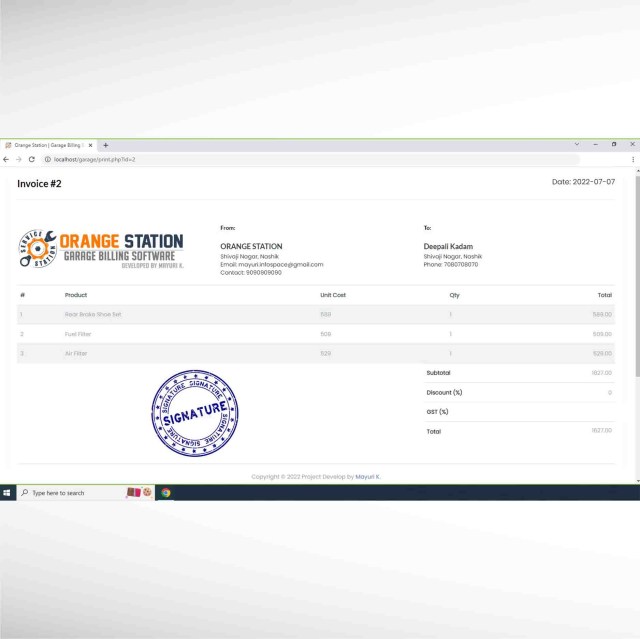Viewport: 640px width, 639px height.
Task: Maximize the browser window
Action: [614, 144]
